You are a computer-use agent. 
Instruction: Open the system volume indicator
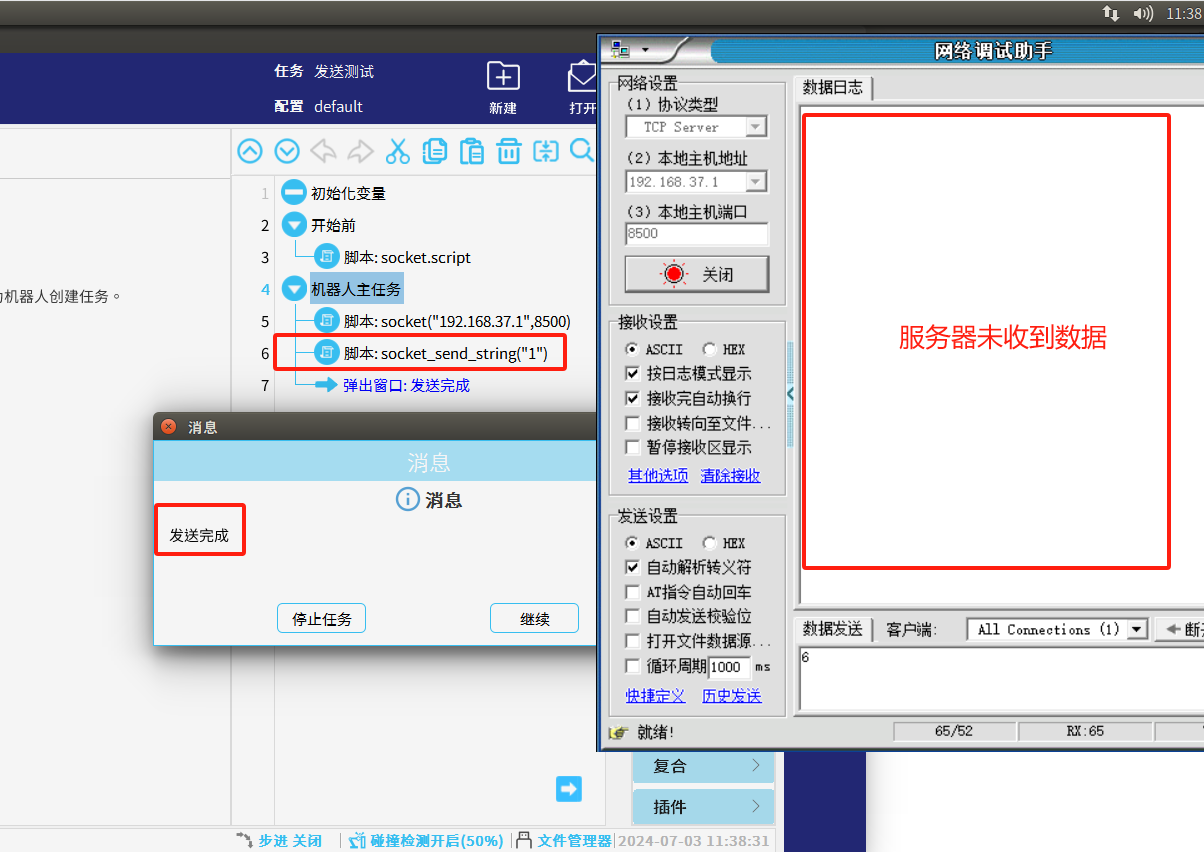[x=1142, y=13]
